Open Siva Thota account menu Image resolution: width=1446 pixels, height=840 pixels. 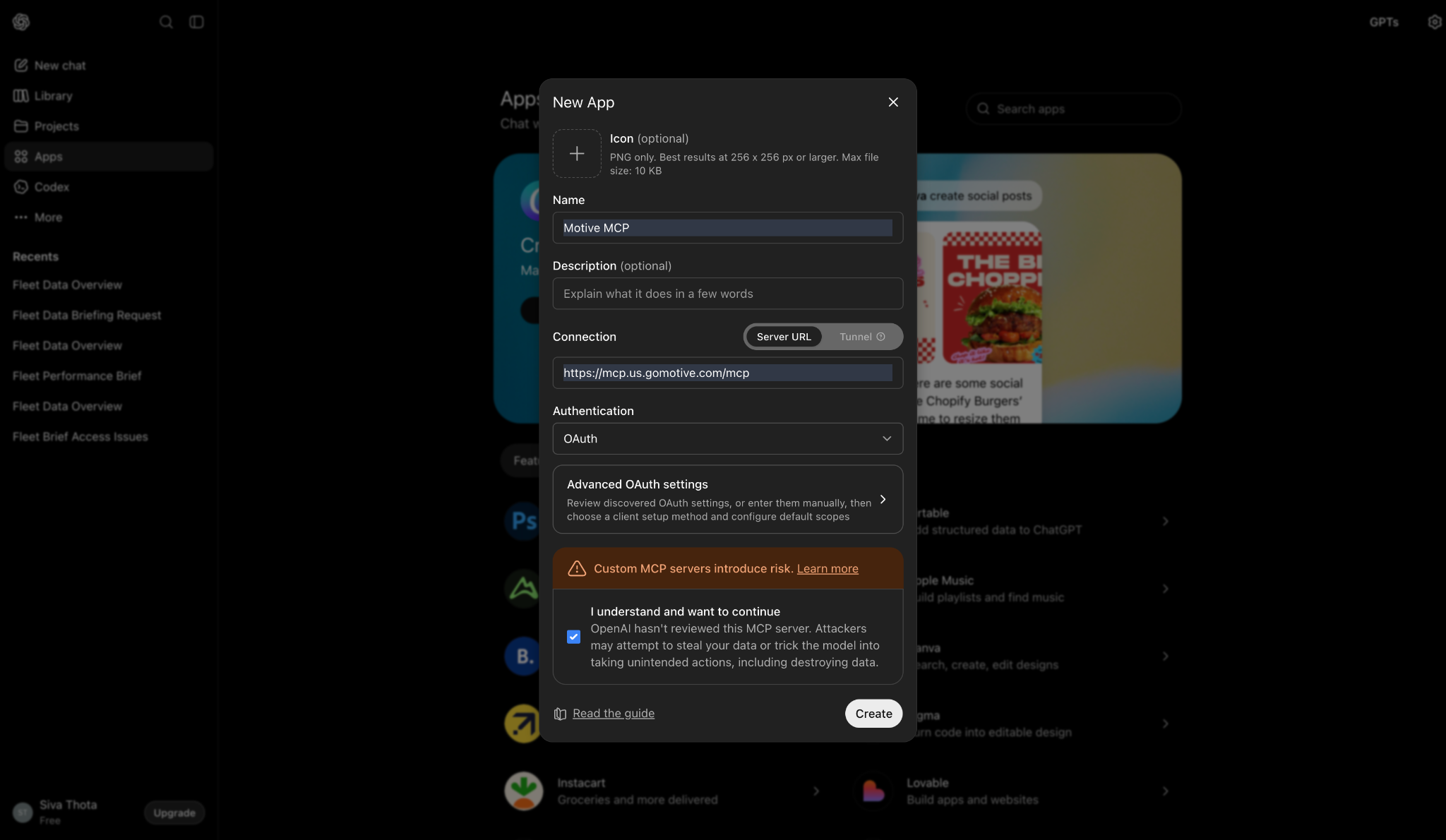[55, 812]
